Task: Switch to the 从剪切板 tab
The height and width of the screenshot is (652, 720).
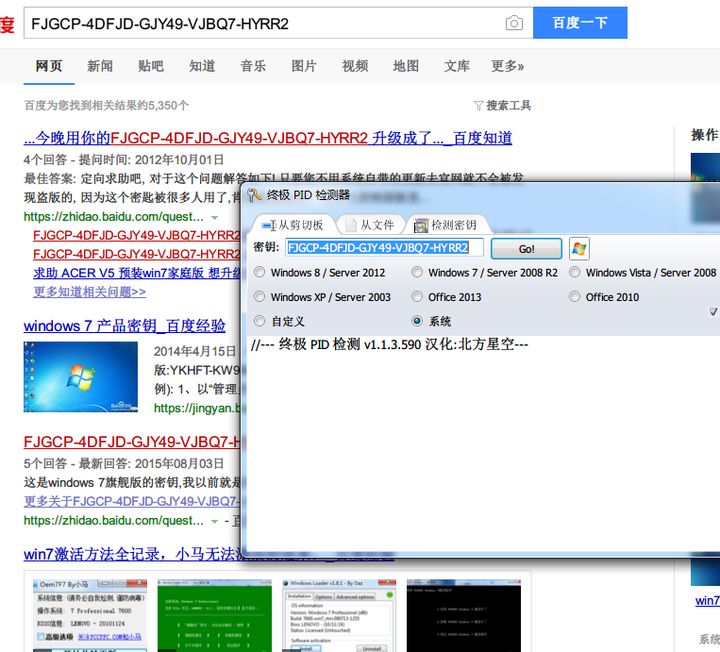Action: pyautogui.click(x=293, y=225)
